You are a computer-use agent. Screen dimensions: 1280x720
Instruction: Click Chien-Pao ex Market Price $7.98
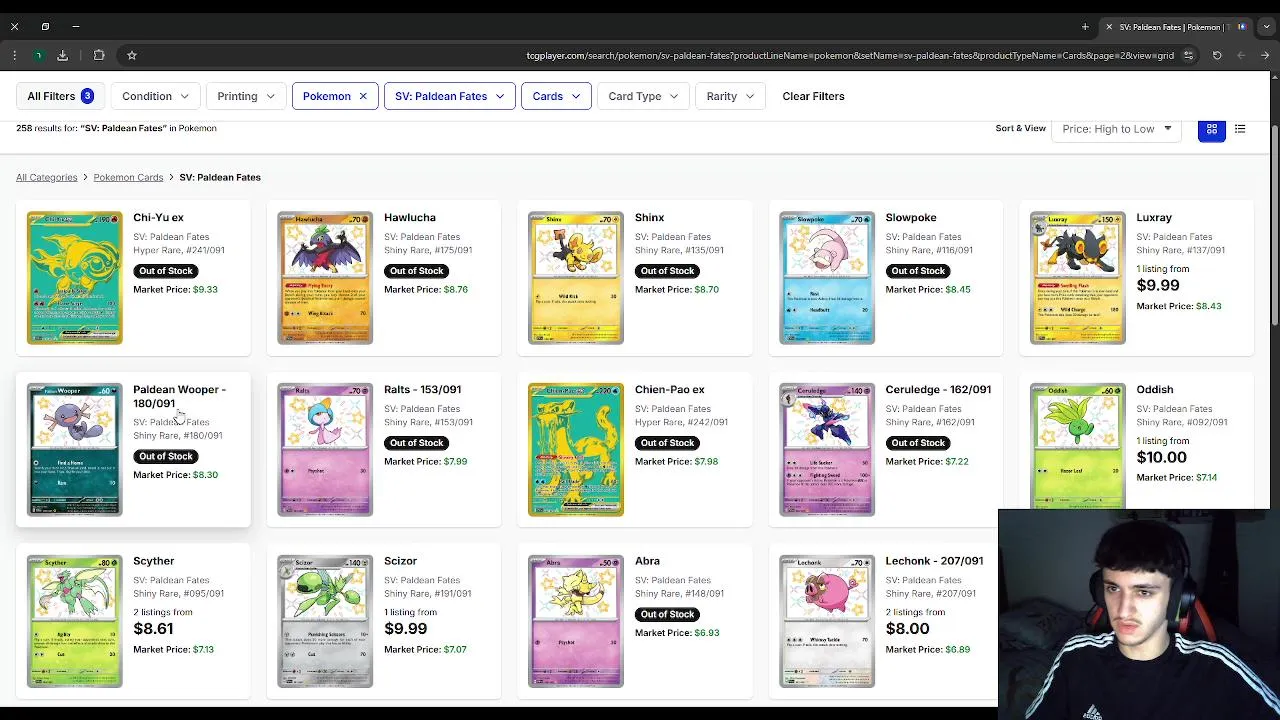click(x=676, y=461)
